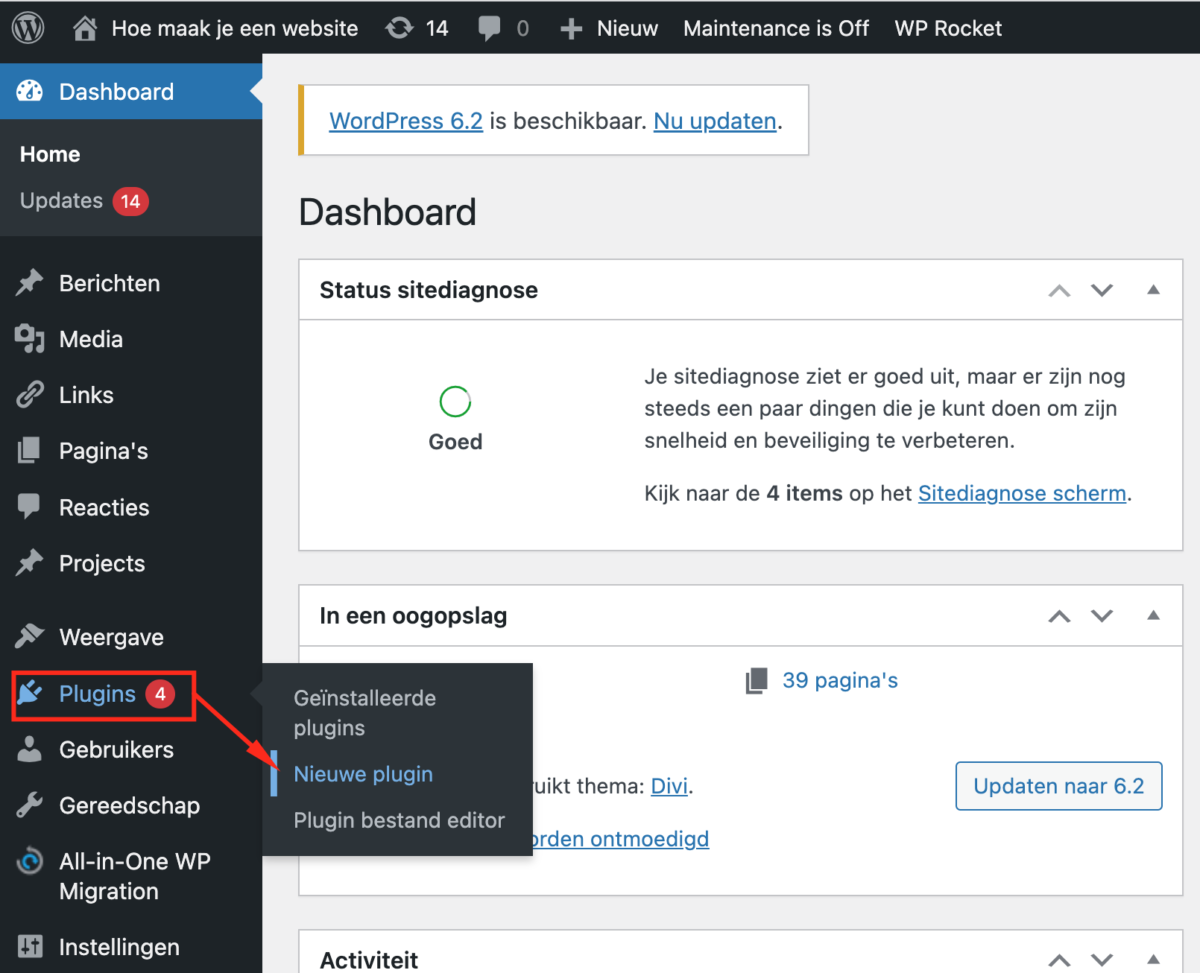Open comments speech bubble icon
Viewport: 1200px width, 973px height.
pos(490,28)
